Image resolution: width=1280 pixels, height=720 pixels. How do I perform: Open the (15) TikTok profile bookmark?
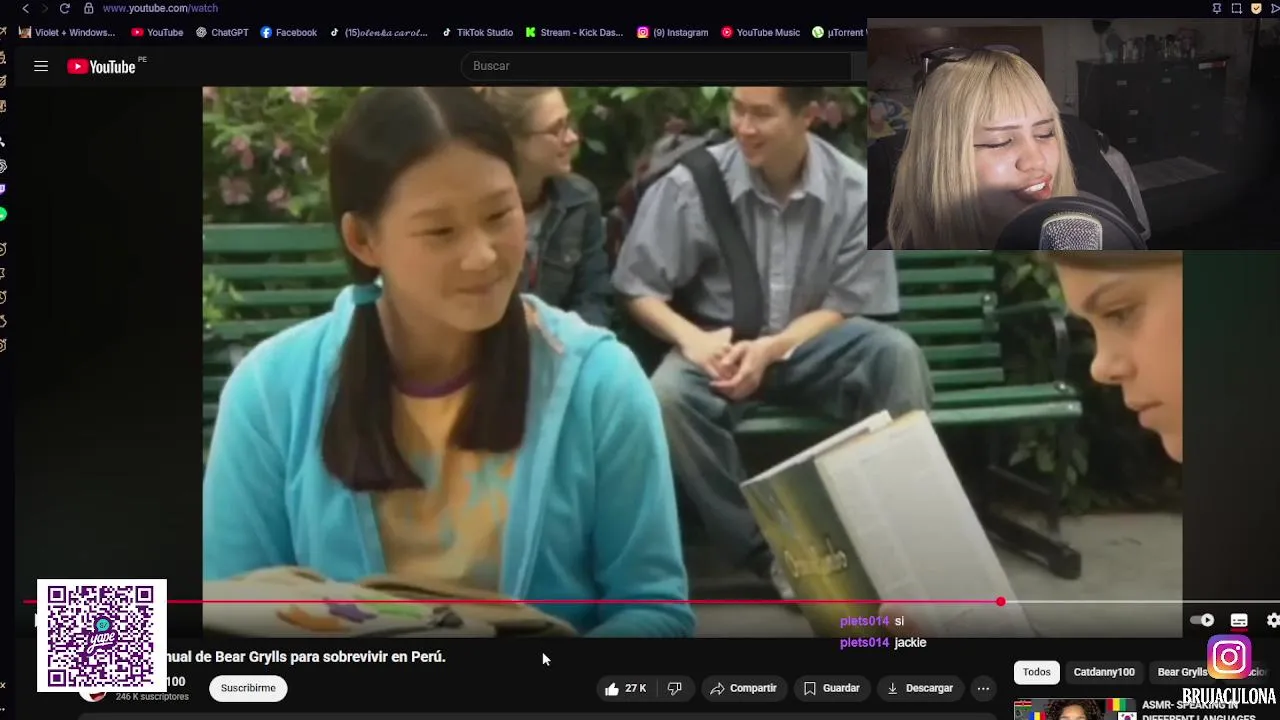[378, 32]
